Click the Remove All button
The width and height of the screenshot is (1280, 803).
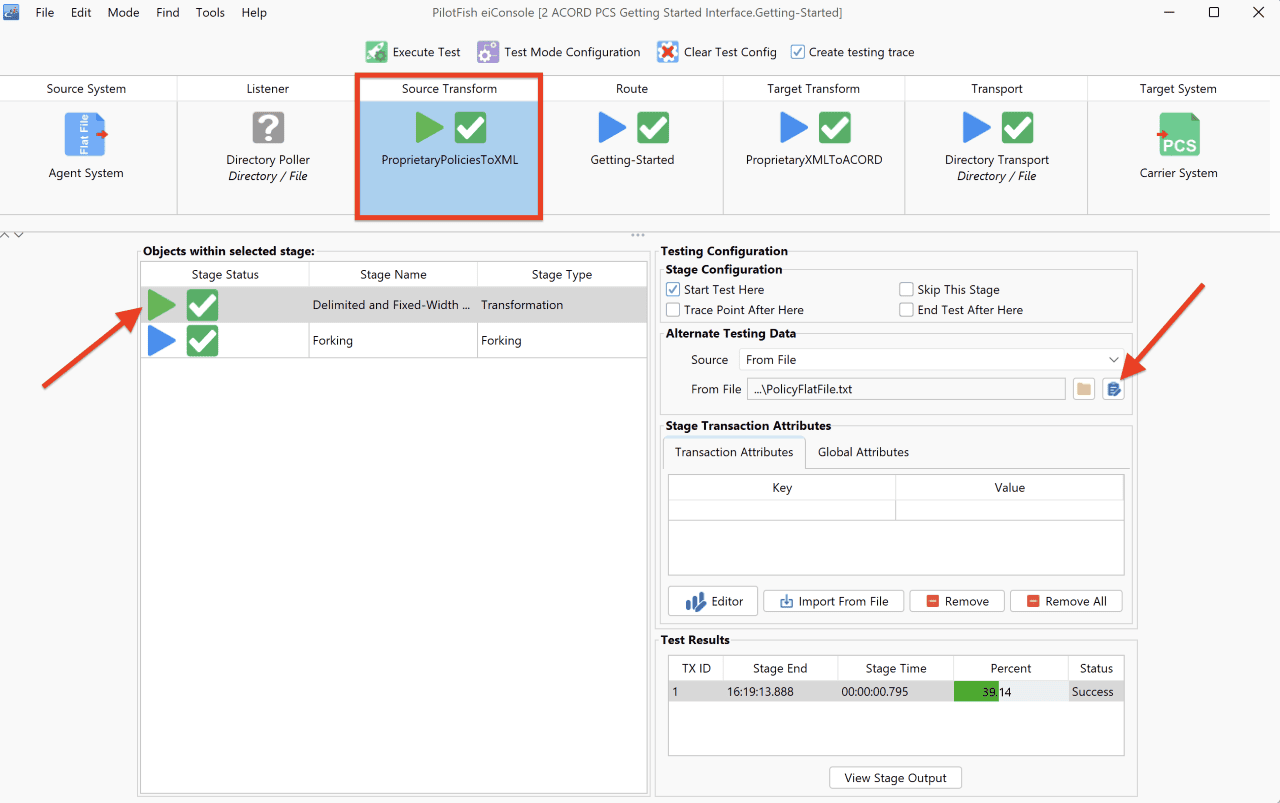[1066, 601]
